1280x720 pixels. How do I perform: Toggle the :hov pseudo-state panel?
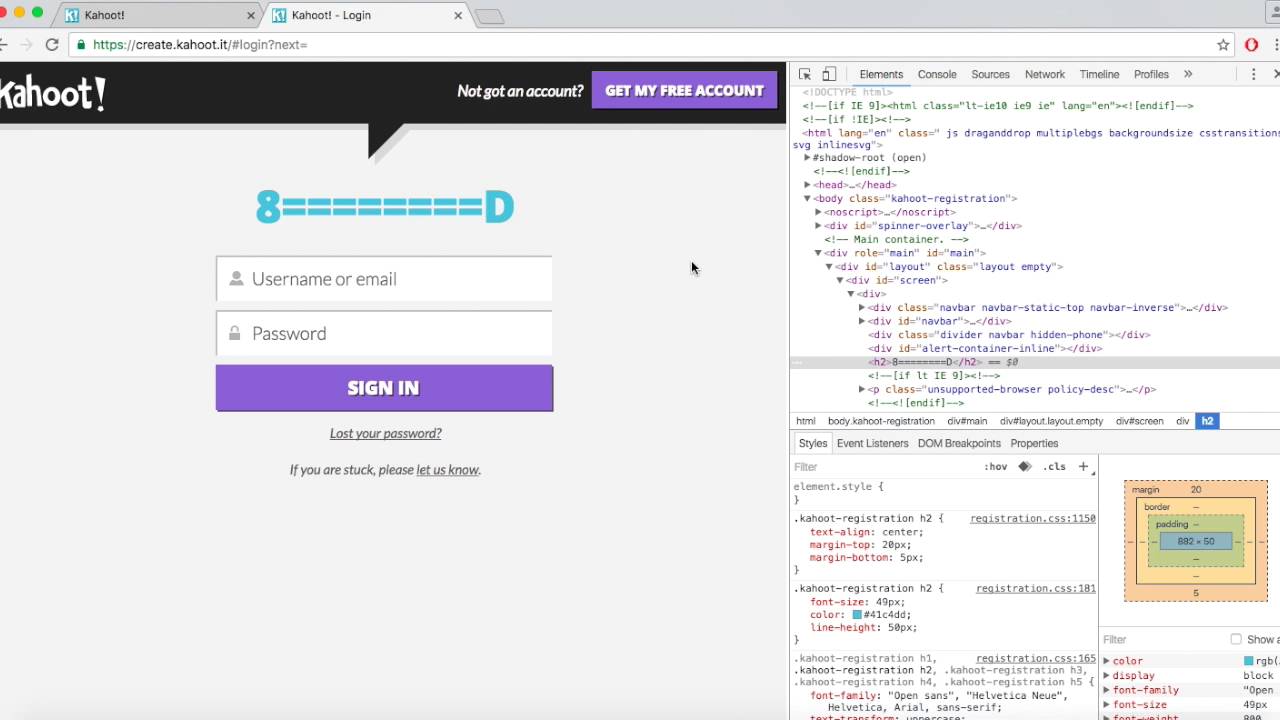click(995, 467)
